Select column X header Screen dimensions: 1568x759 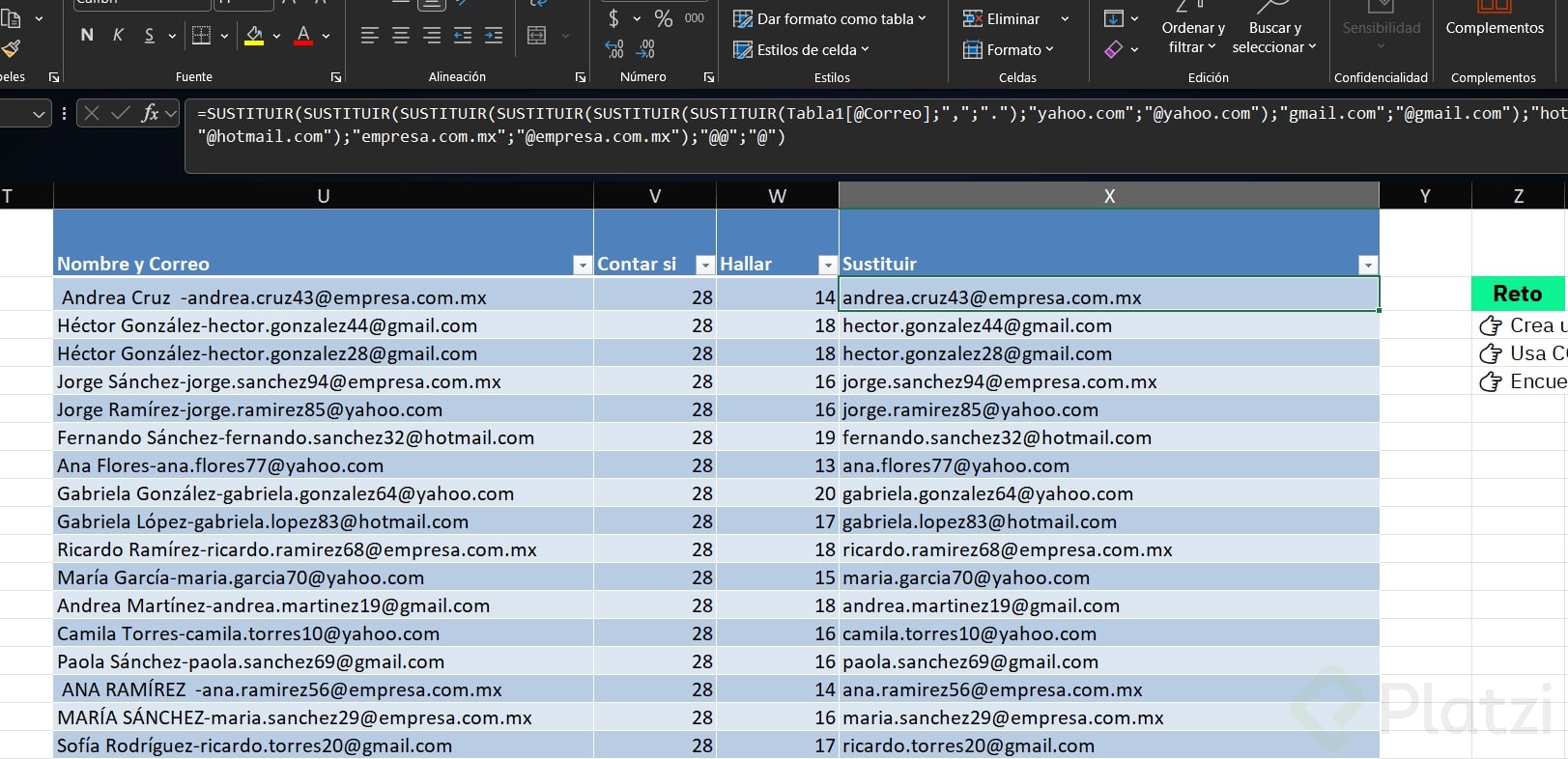(1109, 196)
